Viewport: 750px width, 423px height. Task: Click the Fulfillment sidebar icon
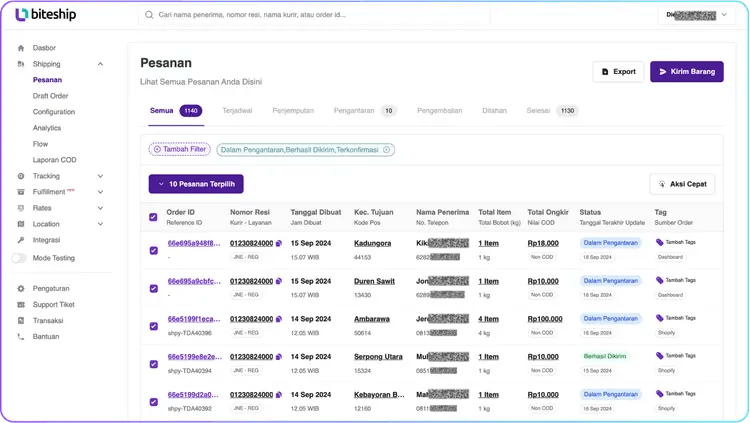pyautogui.click(x=21, y=192)
